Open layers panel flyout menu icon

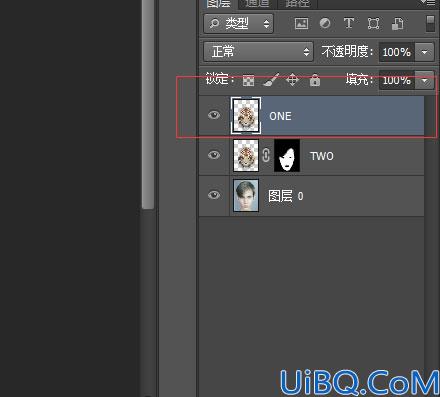click(428, 2)
